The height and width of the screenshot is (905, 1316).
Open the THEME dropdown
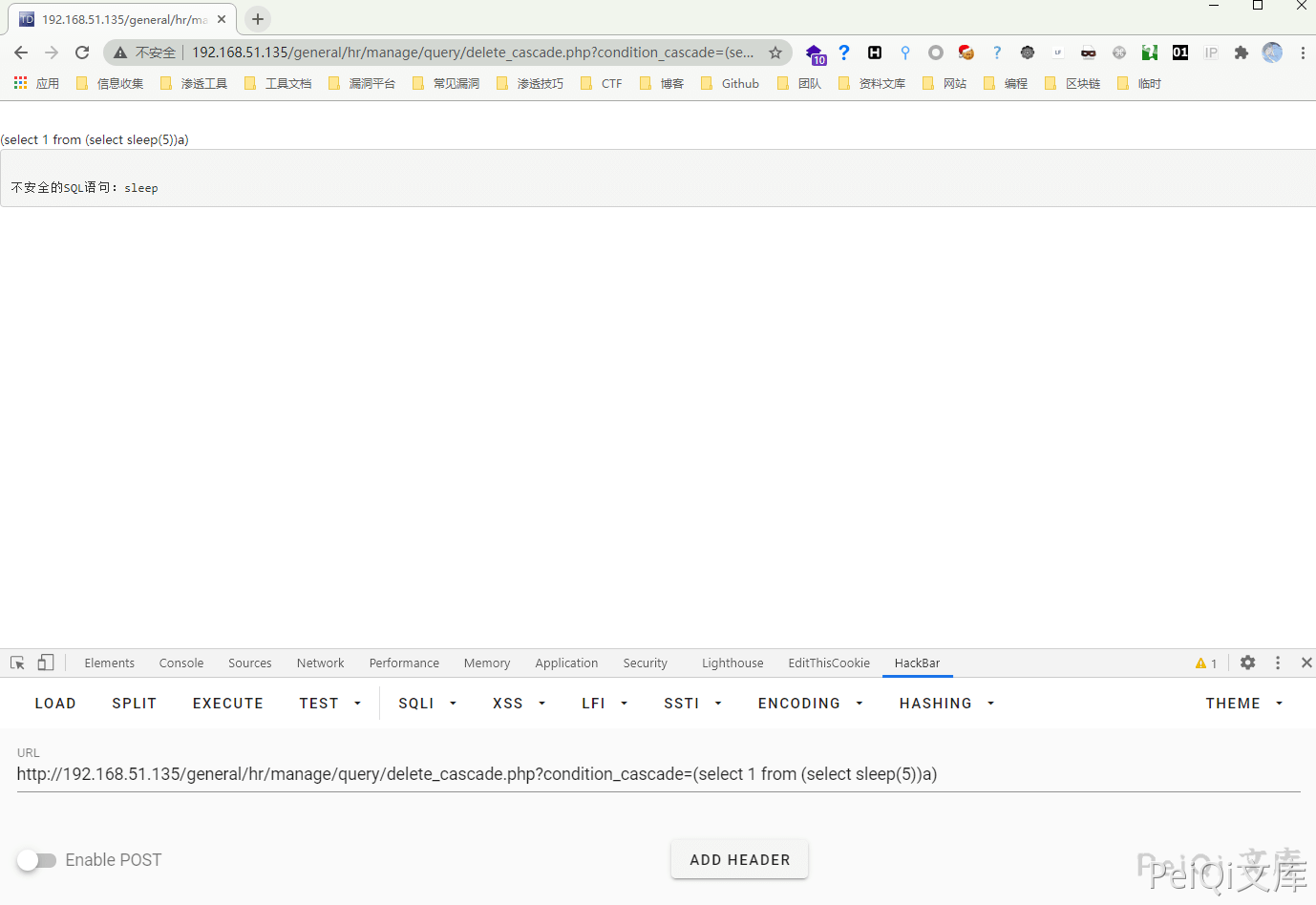pyautogui.click(x=1244, y=704)
